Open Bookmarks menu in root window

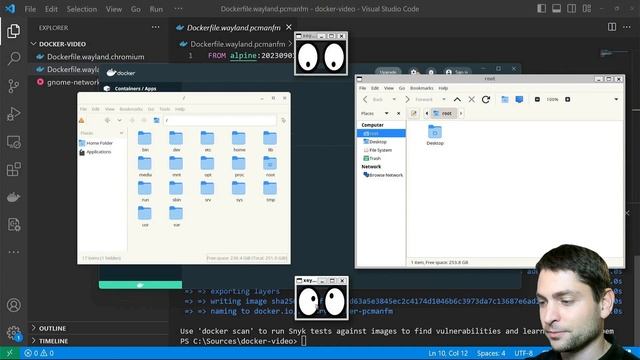[422, 88]
